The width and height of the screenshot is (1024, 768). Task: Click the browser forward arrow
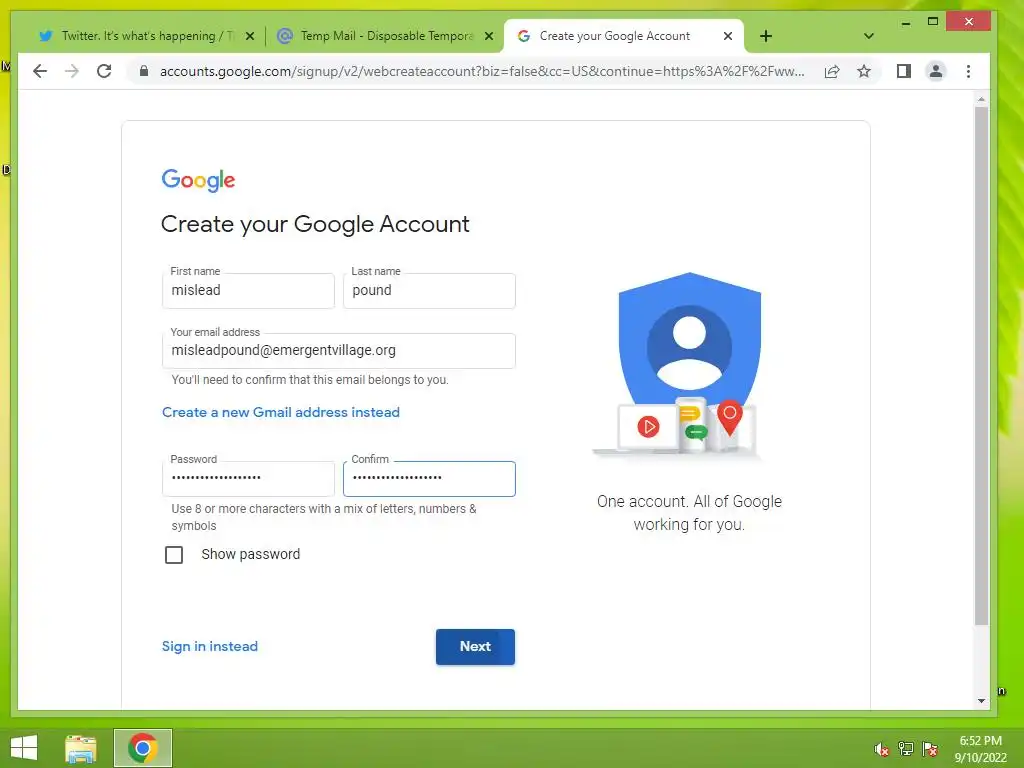pos(72,71)
